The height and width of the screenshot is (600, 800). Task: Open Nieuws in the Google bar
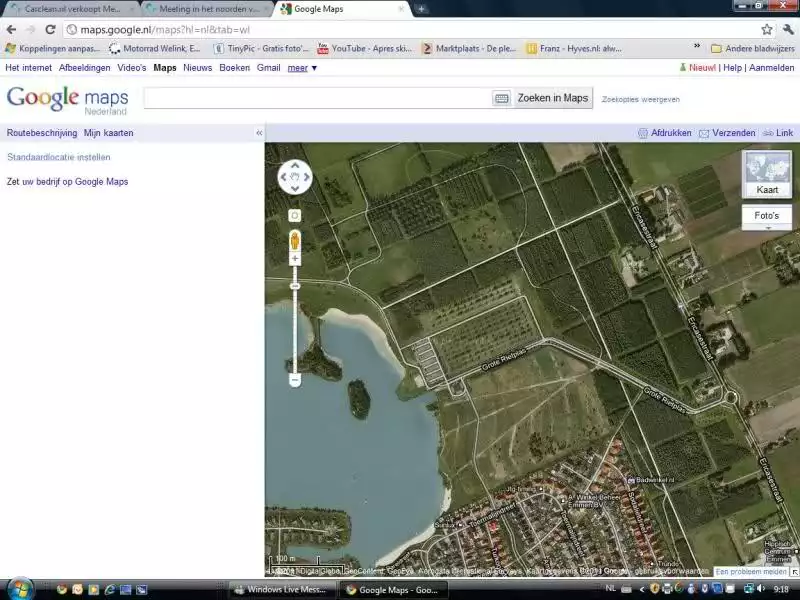point(197,68)
